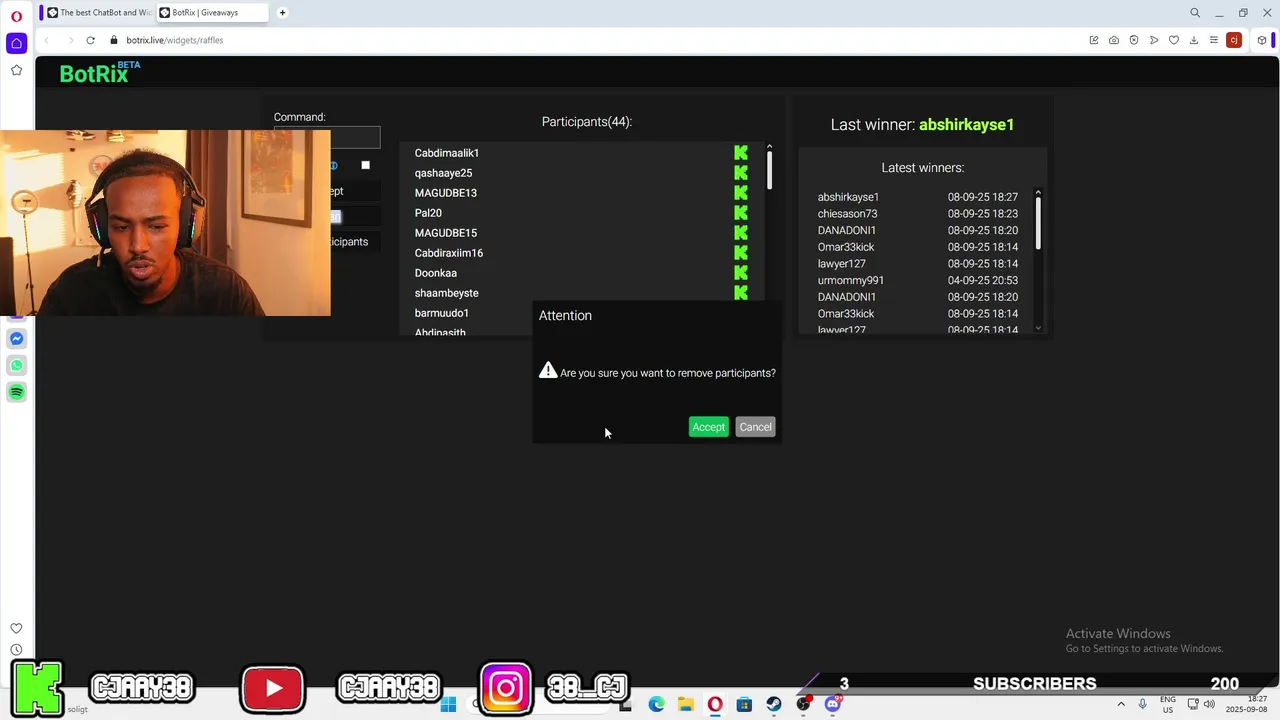
Task: Click the taskbar microphone icon
Action: pos(1142,704)
